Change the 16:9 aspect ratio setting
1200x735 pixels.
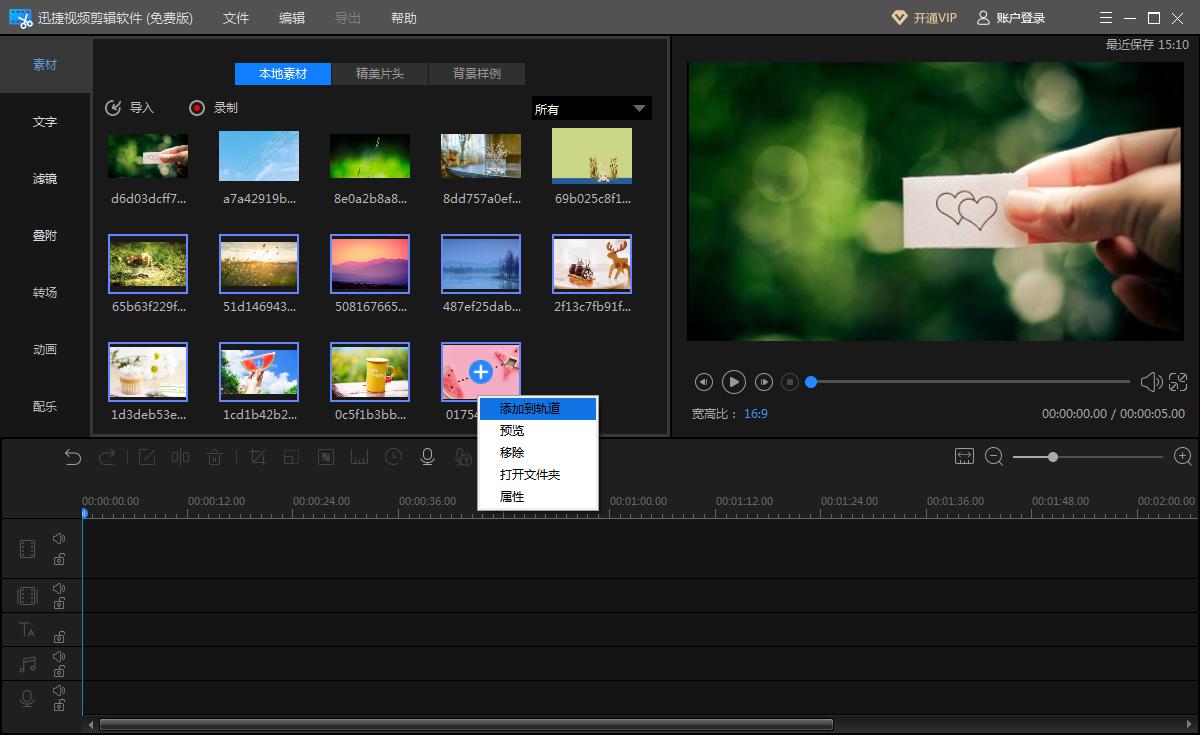coord(756,414)
